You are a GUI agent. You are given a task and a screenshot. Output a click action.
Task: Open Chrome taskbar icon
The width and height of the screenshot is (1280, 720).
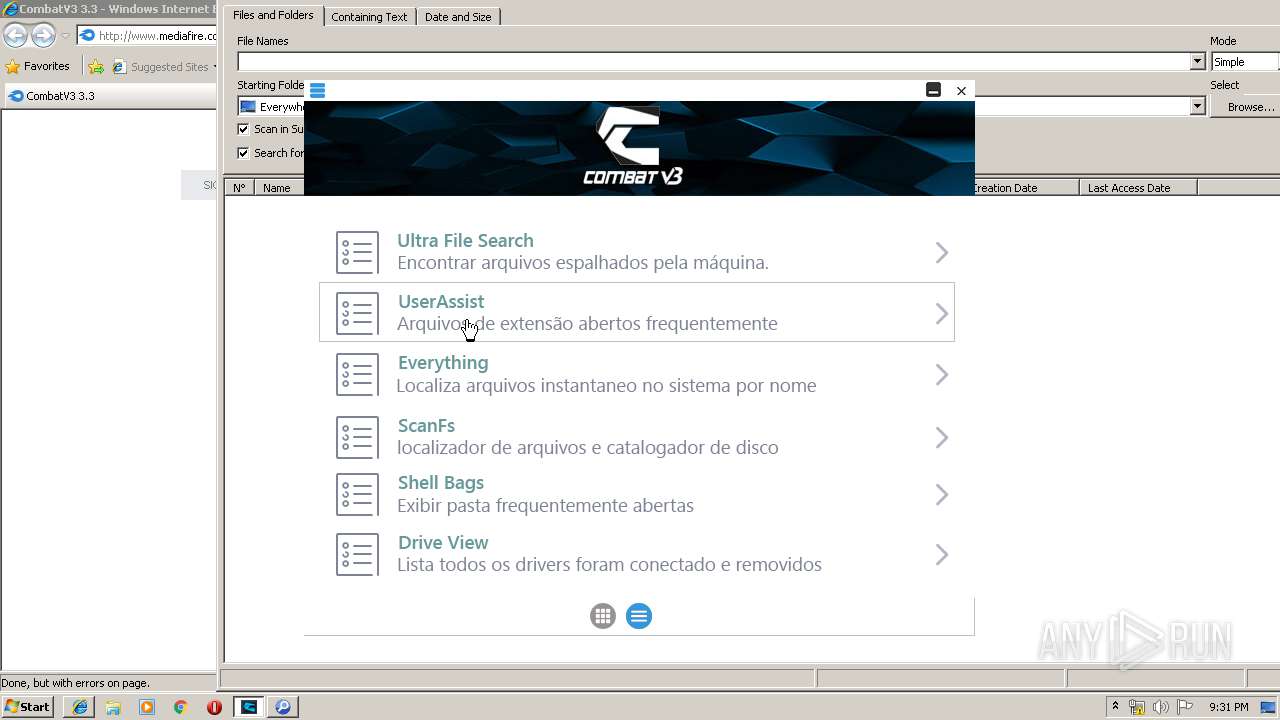pyautogui.click(x=180, y=707)
